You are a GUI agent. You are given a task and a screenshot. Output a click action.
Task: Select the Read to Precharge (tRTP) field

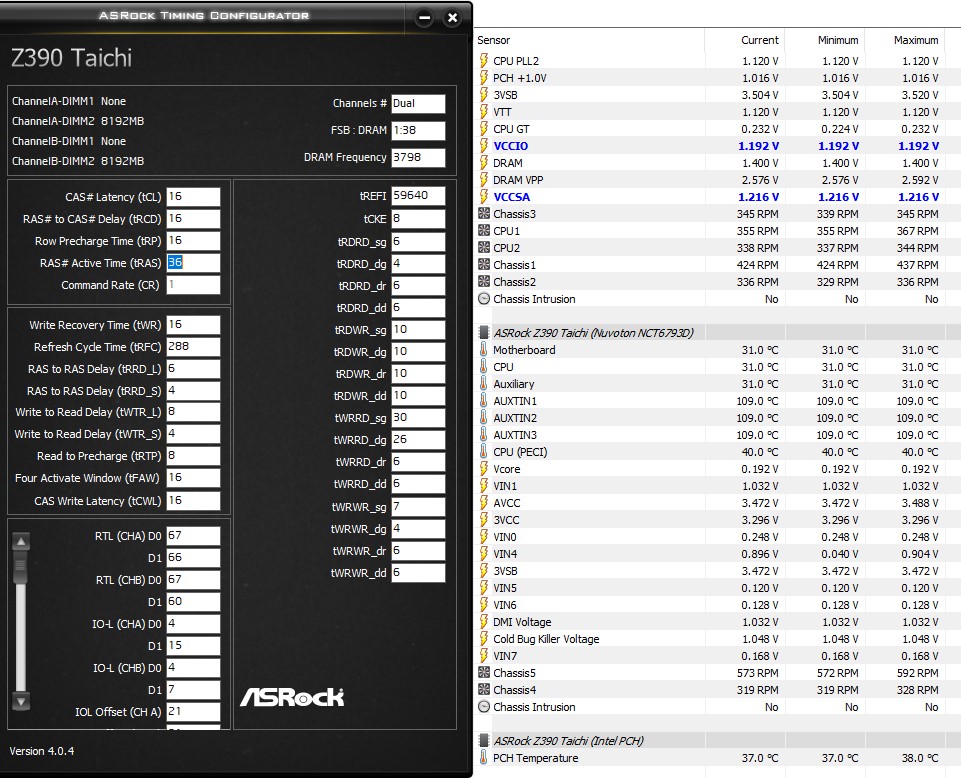(x=193, y=456)
